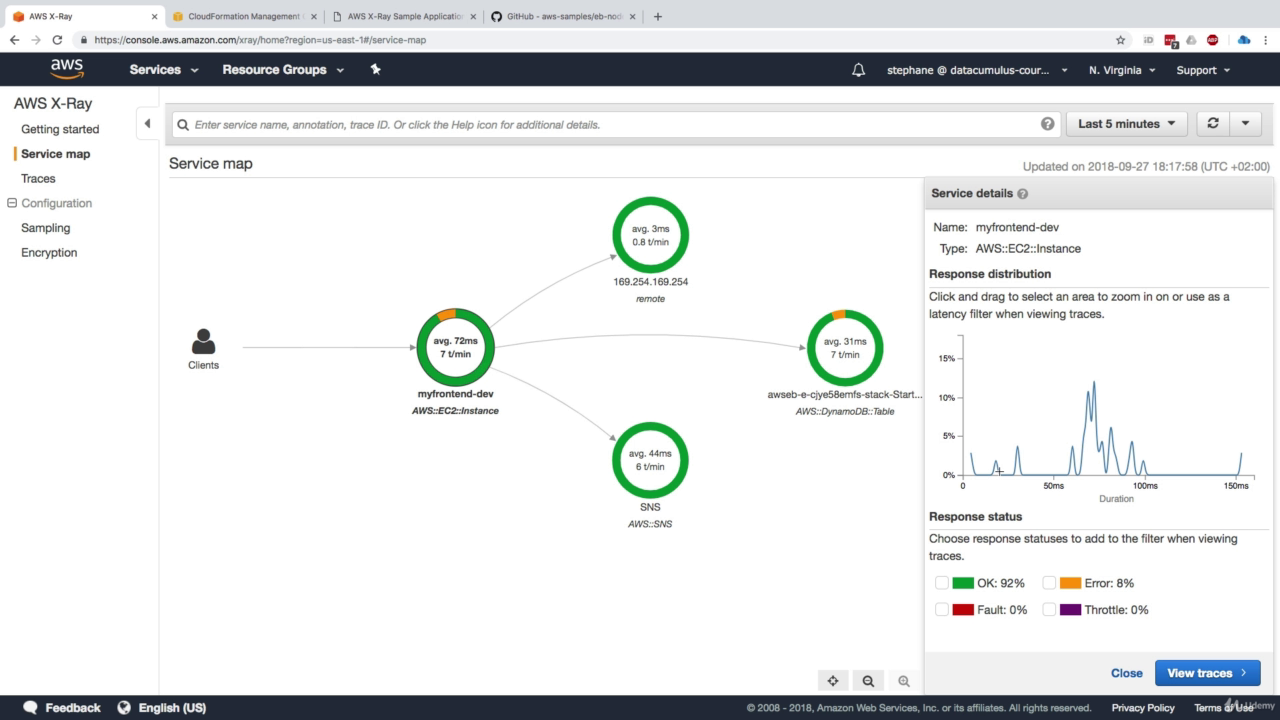Open Sampling configuration
This screenshot has width=1280, height=720.
[46, 228]
